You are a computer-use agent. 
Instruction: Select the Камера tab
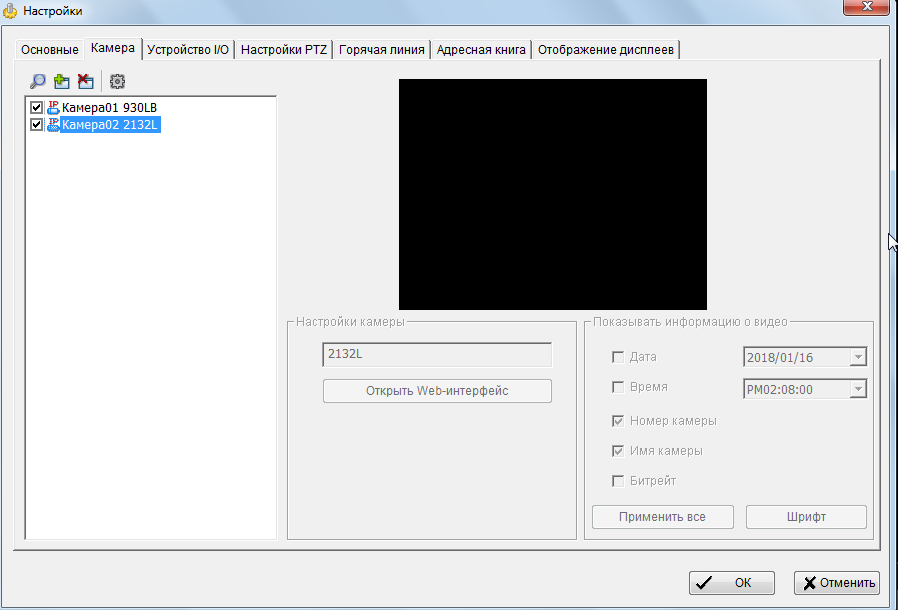click(113, 48)
